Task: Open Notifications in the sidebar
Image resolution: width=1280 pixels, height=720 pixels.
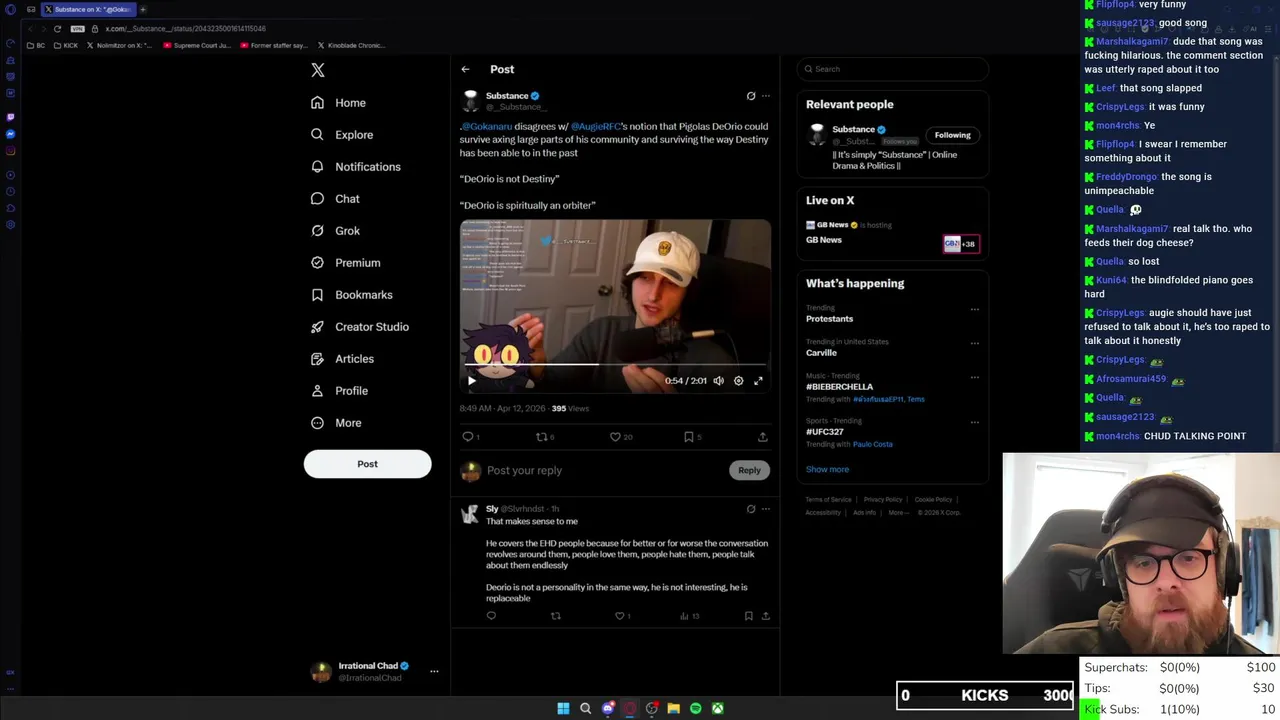Action: (355, 167)
